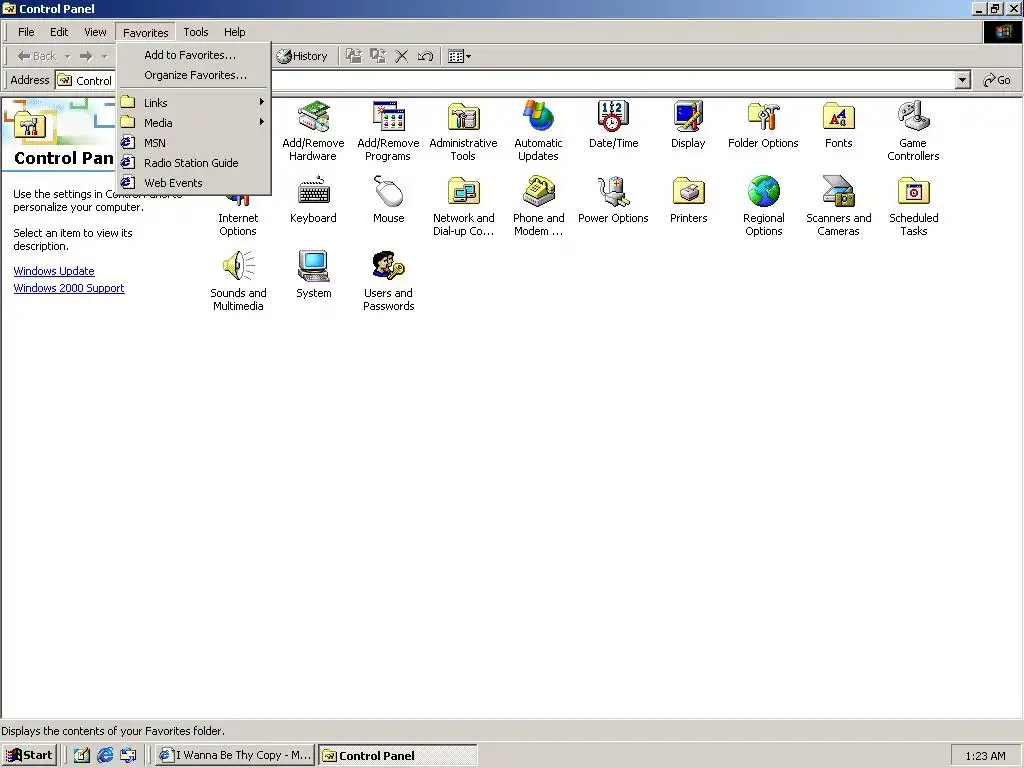The width and height of the screenshot is (1024, 768).
Task: Select Web Events favorite
Action: (194, 183)
